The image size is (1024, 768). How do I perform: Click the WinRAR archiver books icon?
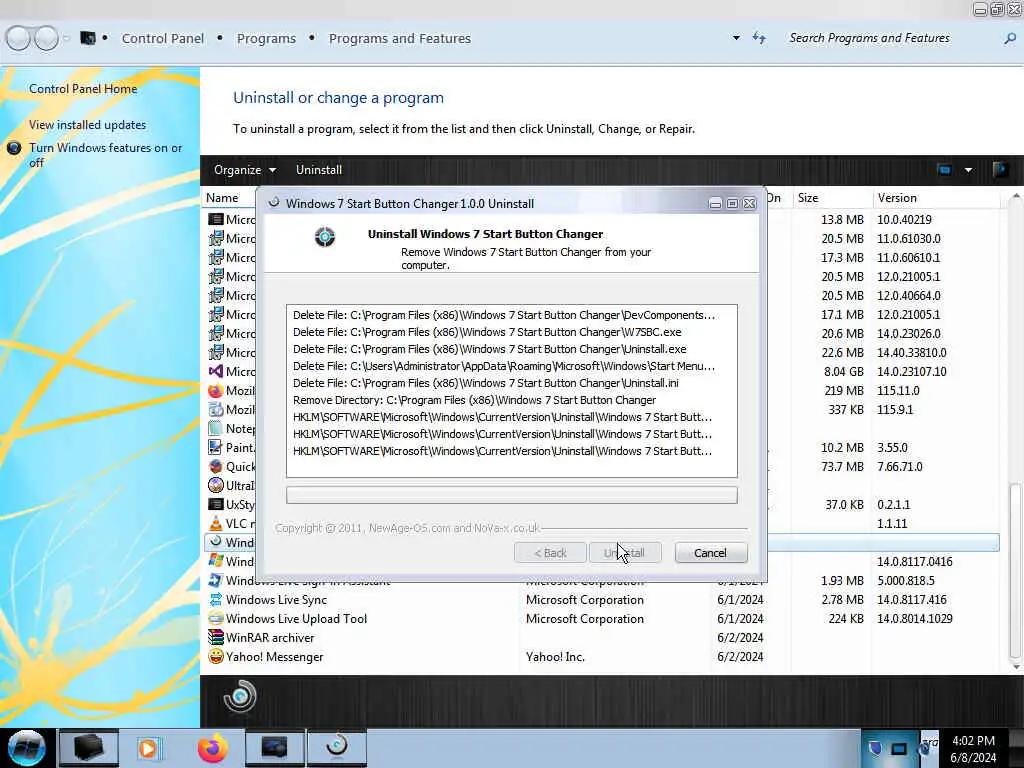click(216, 637)
